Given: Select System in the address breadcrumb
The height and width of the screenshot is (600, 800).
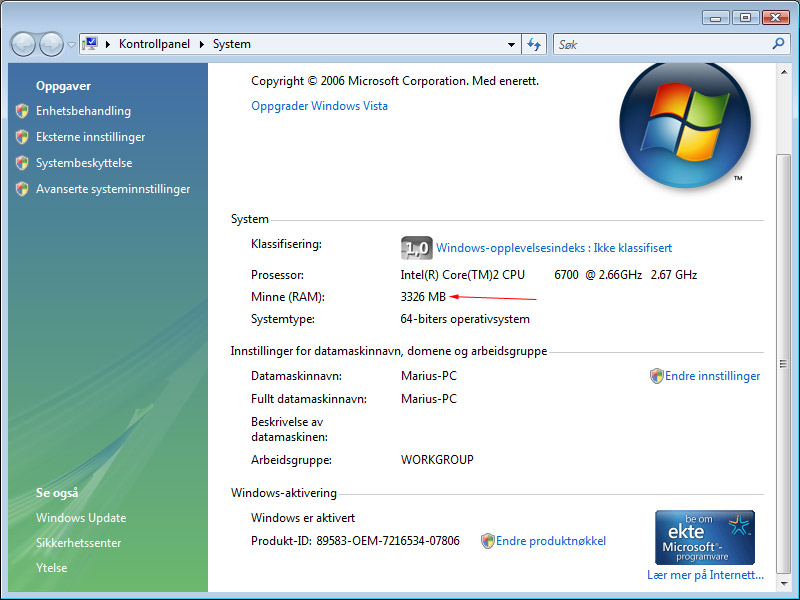Looking at the screenshot, I should 232,44.
